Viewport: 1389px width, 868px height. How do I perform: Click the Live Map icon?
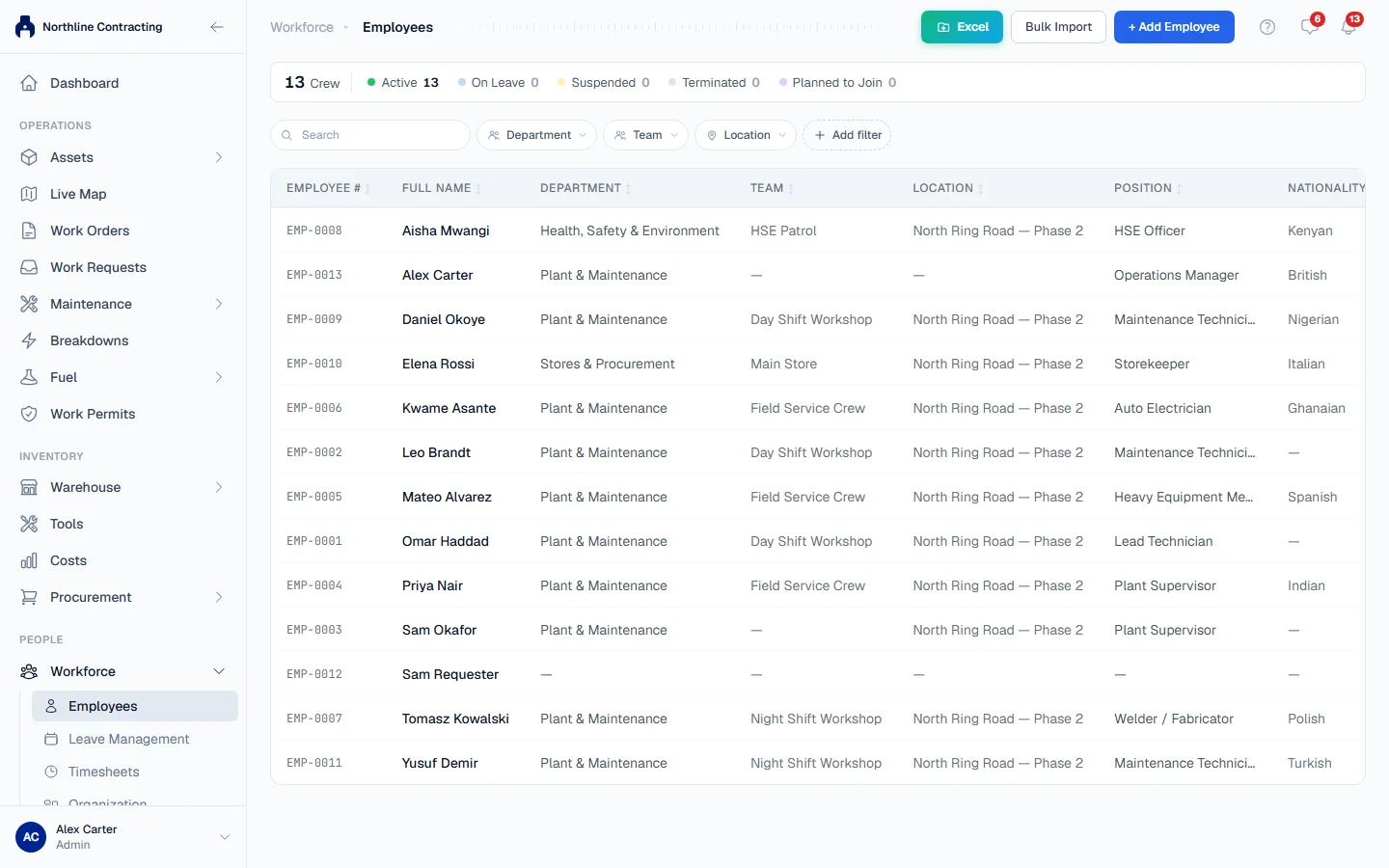30,194
